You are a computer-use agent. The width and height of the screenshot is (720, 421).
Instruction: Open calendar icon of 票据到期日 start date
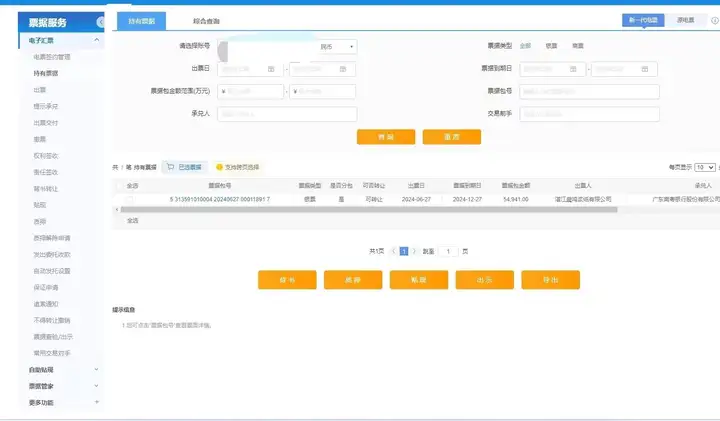[573, 69]
